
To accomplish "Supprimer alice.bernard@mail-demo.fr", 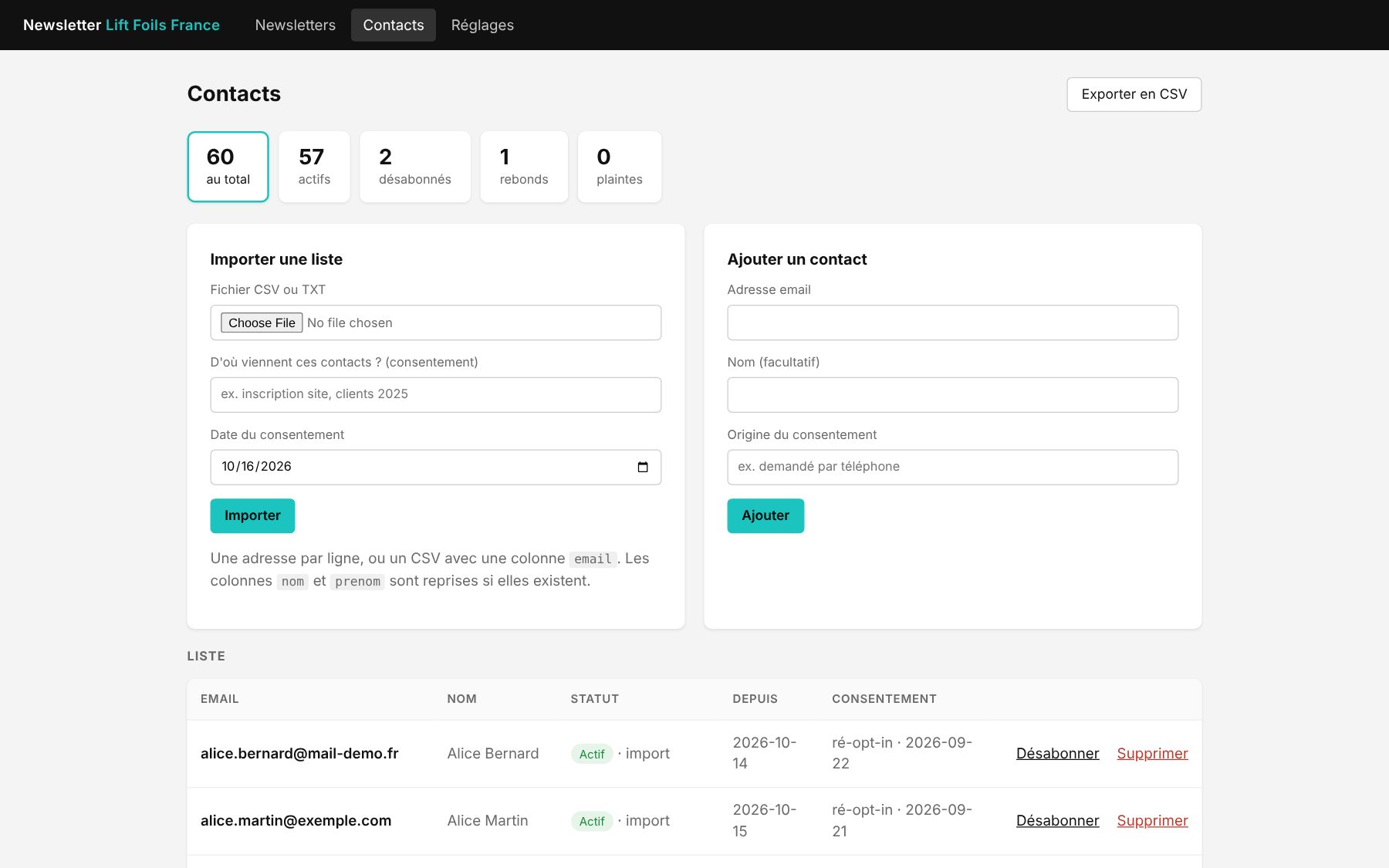I will [x=1152, y=753].
